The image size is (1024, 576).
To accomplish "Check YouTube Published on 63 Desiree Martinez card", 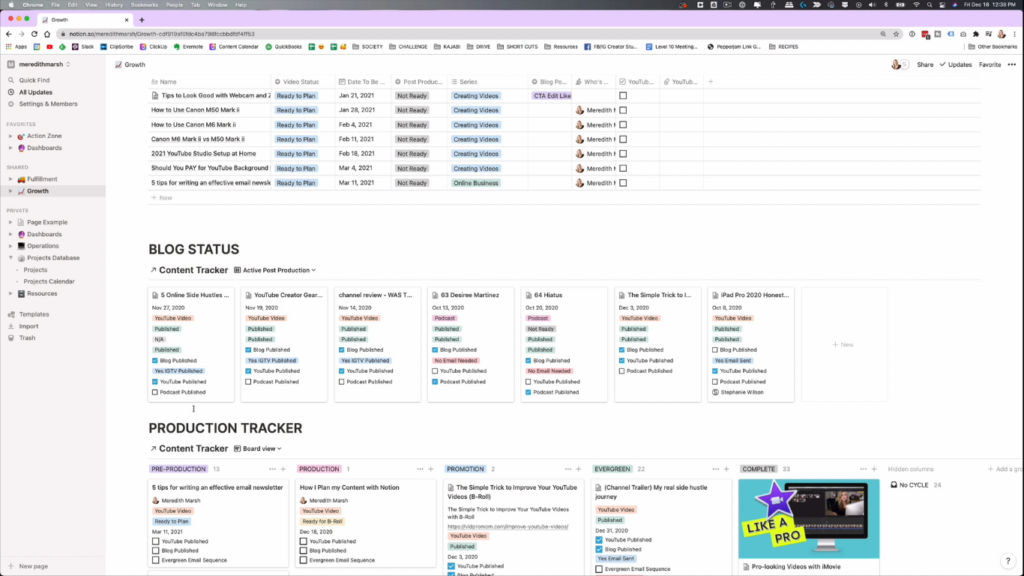I will pyautogui.click(x=435, y=371).
